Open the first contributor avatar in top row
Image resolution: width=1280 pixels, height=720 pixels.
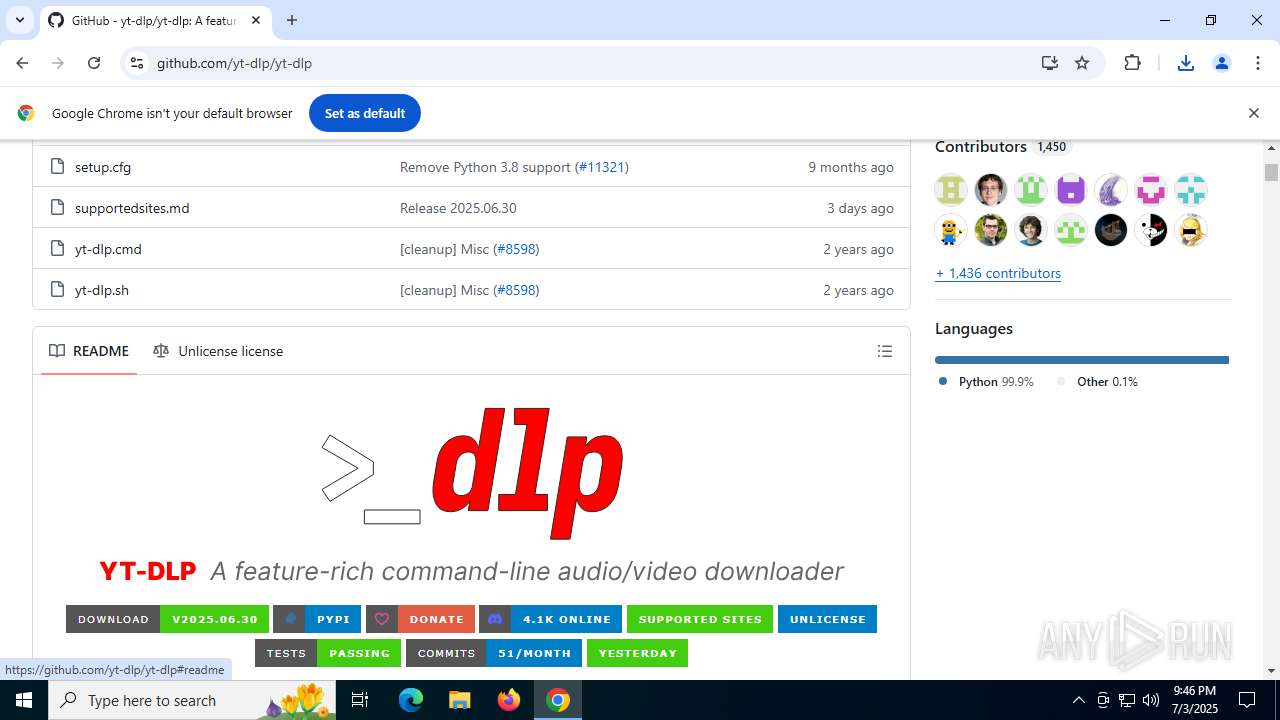[951, 189]
